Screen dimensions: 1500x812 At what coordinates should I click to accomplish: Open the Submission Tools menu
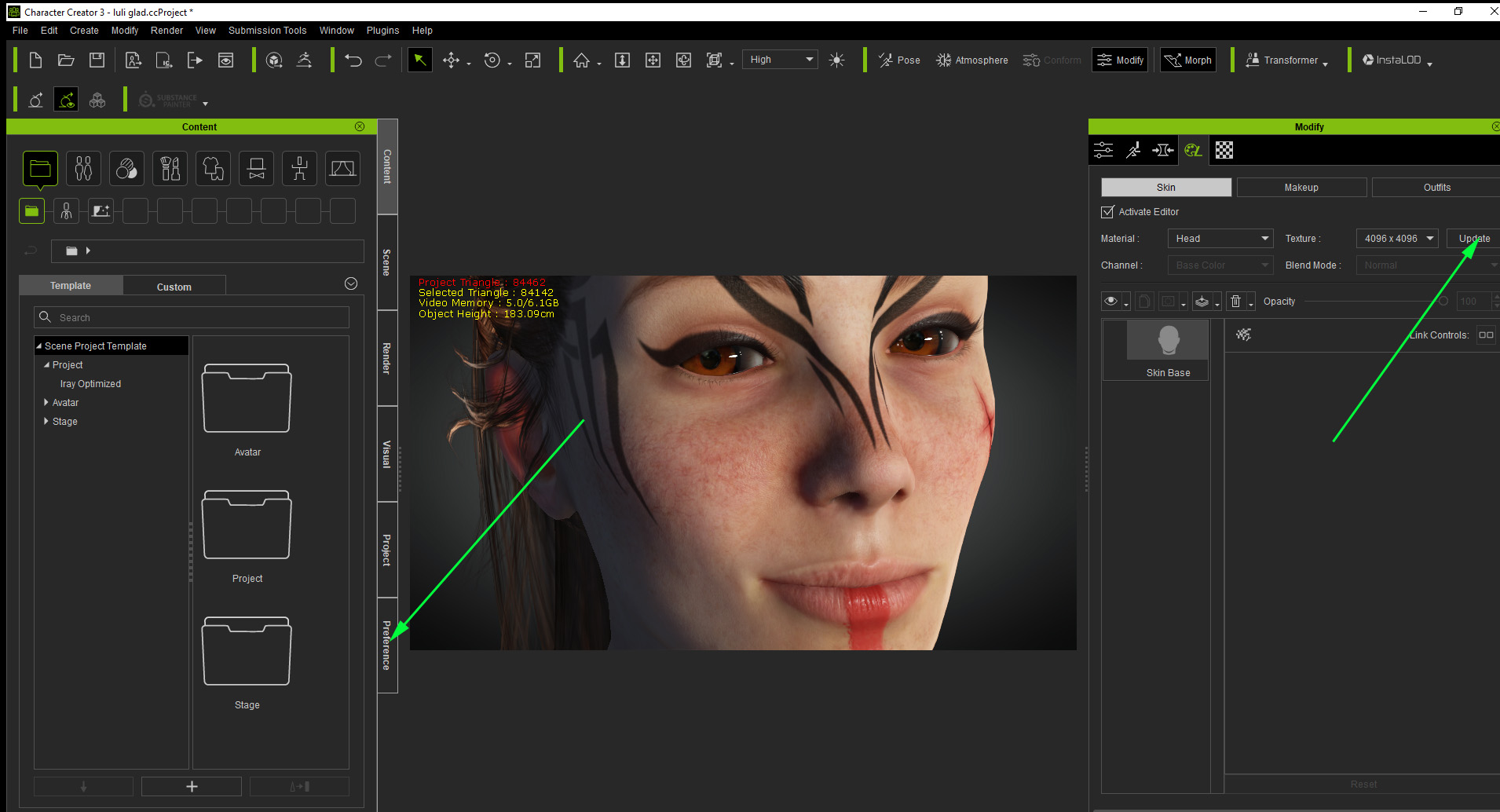click(x=267, y=31)
